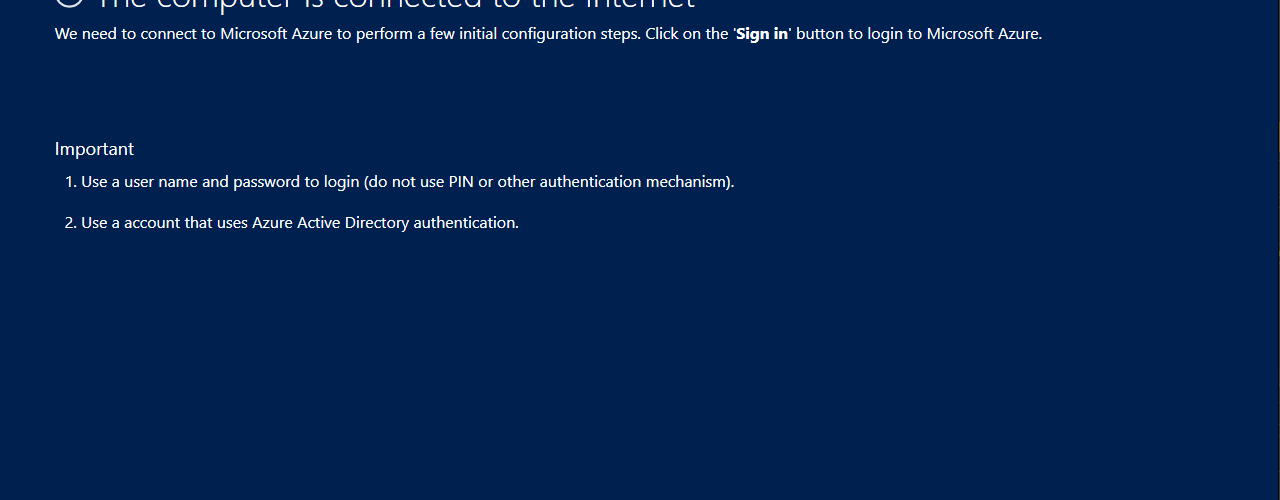Click the connection status circle icon
The width and height of the screenshot is (1280, 500).
click(x=69, y=3)
